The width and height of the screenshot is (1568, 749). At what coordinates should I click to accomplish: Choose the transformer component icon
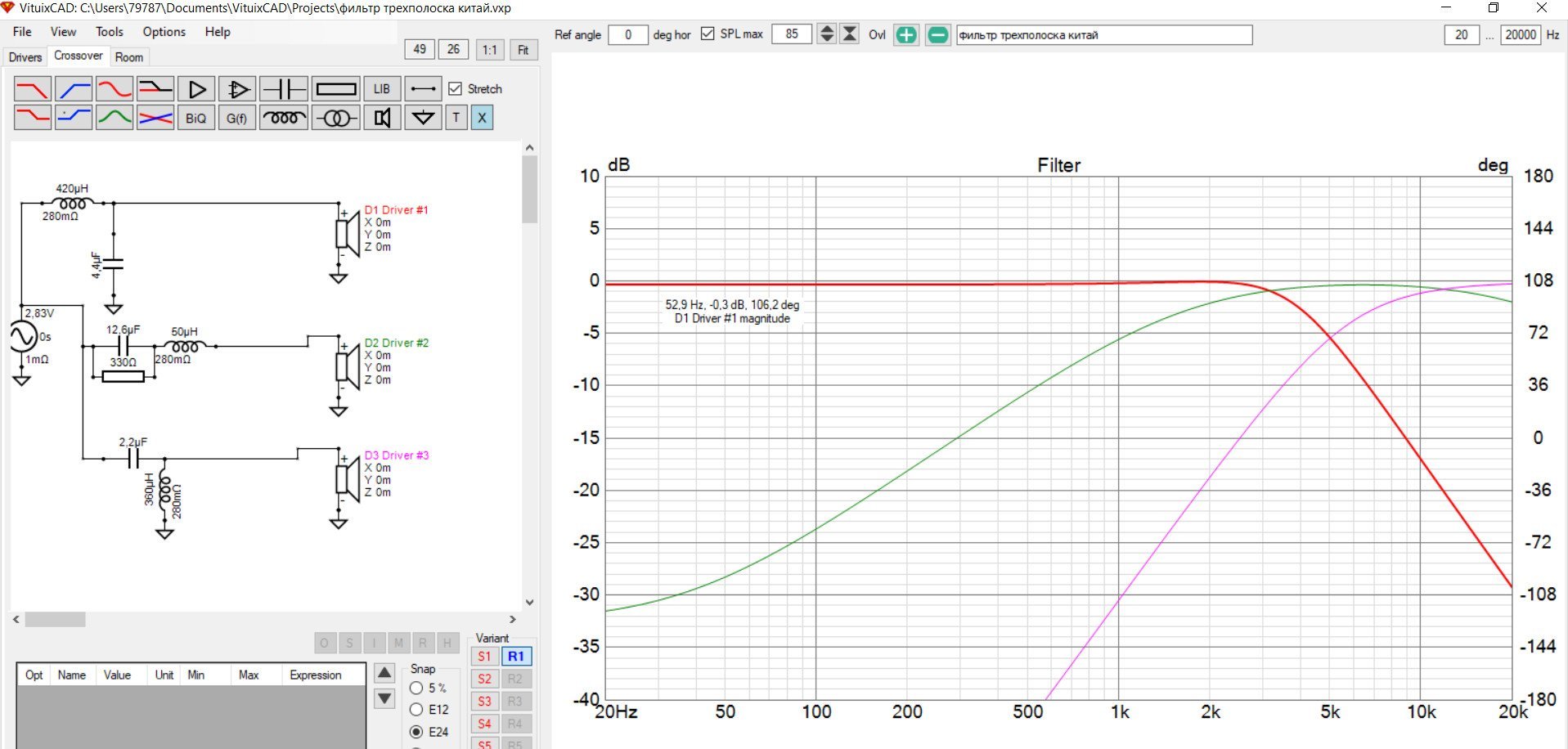click(335, 119)
